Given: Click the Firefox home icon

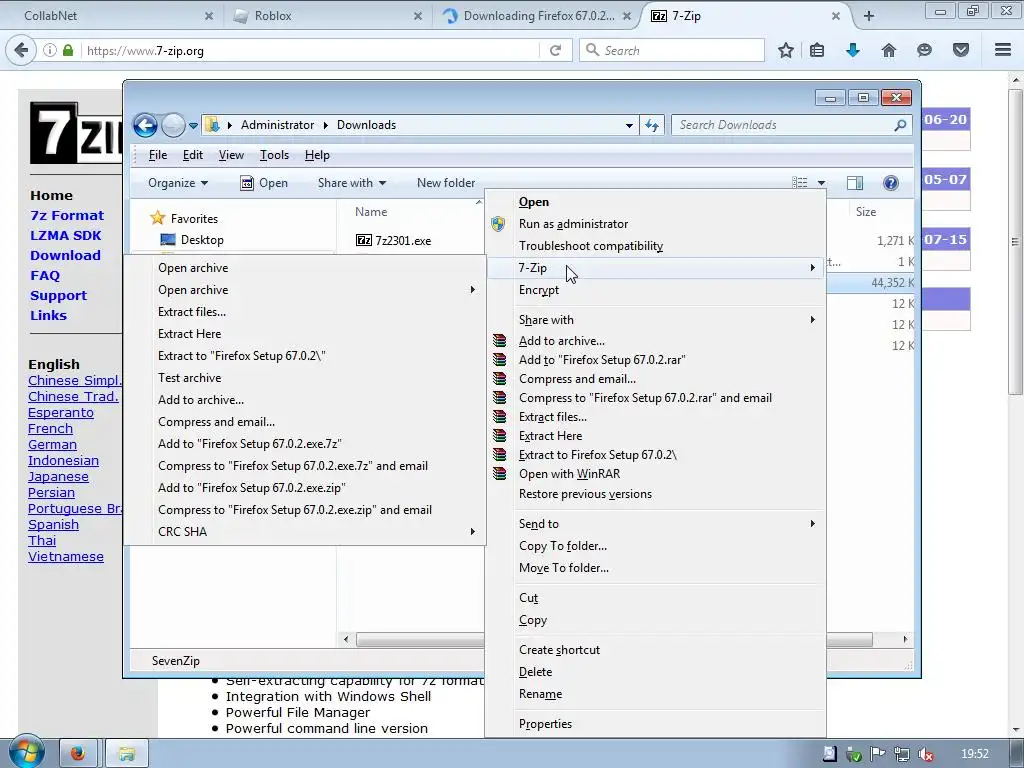Looking at the screenshot, I should coord(888,50).
